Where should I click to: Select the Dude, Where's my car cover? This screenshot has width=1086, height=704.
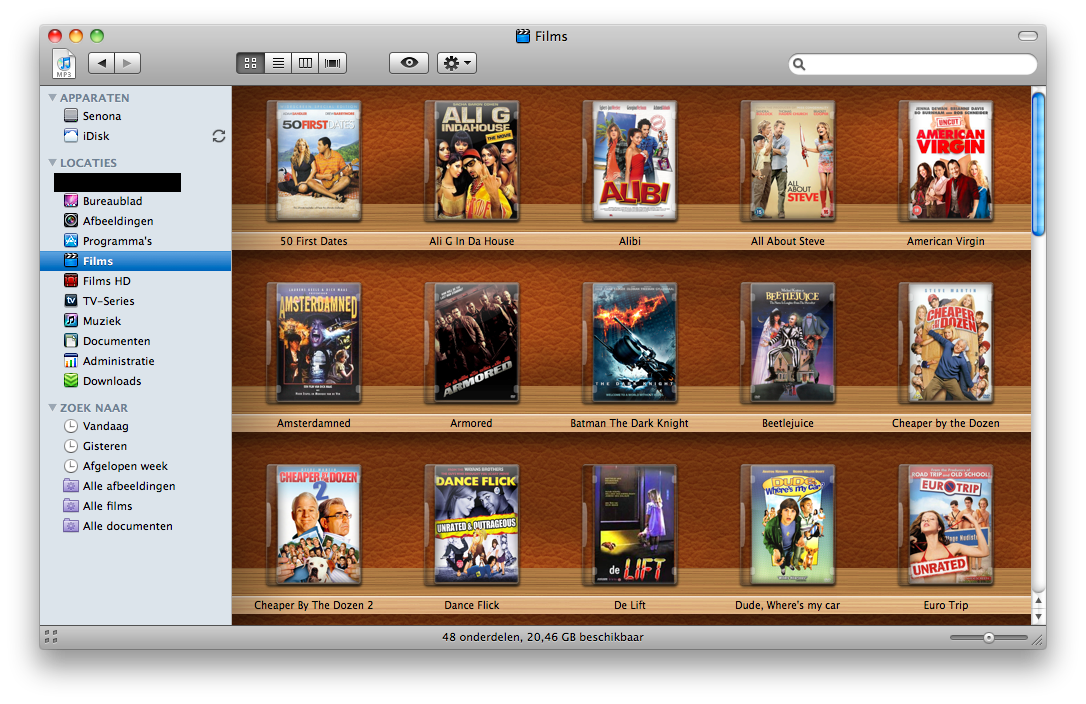[787, 525]
